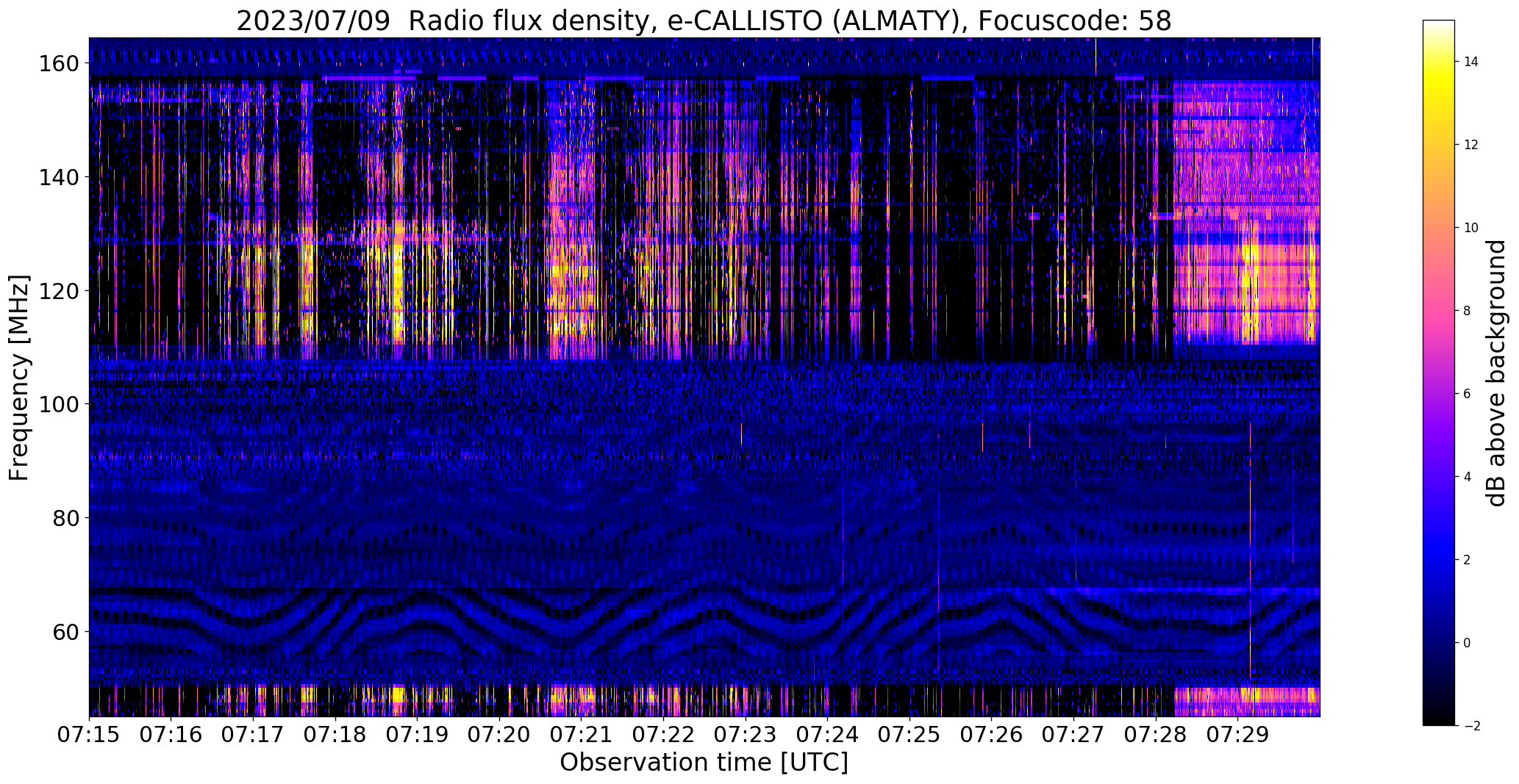Viewport: 1519px width, 784px height.
Task: Click the colorbar tick label 8
Action: coord(1468,311)
